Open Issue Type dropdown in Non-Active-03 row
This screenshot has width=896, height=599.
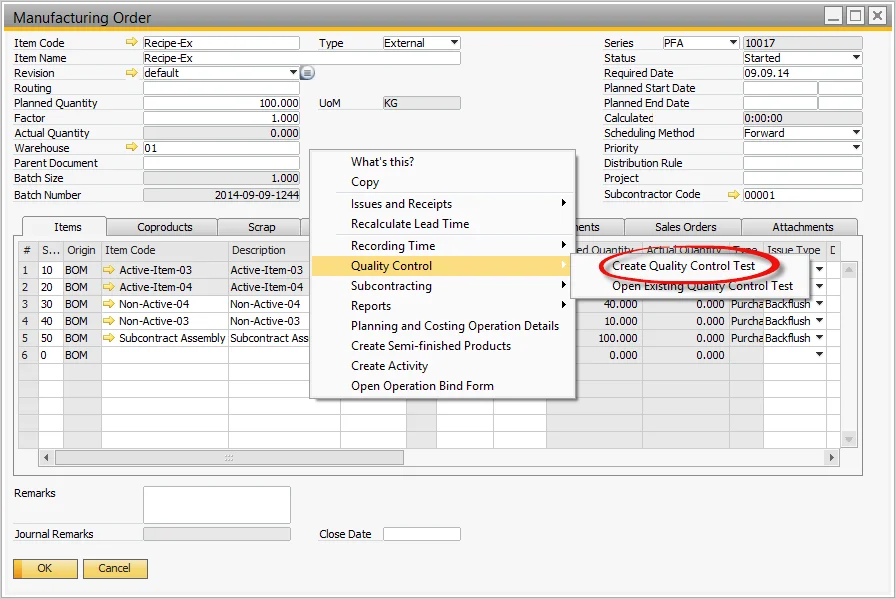(x=819, y=321)
